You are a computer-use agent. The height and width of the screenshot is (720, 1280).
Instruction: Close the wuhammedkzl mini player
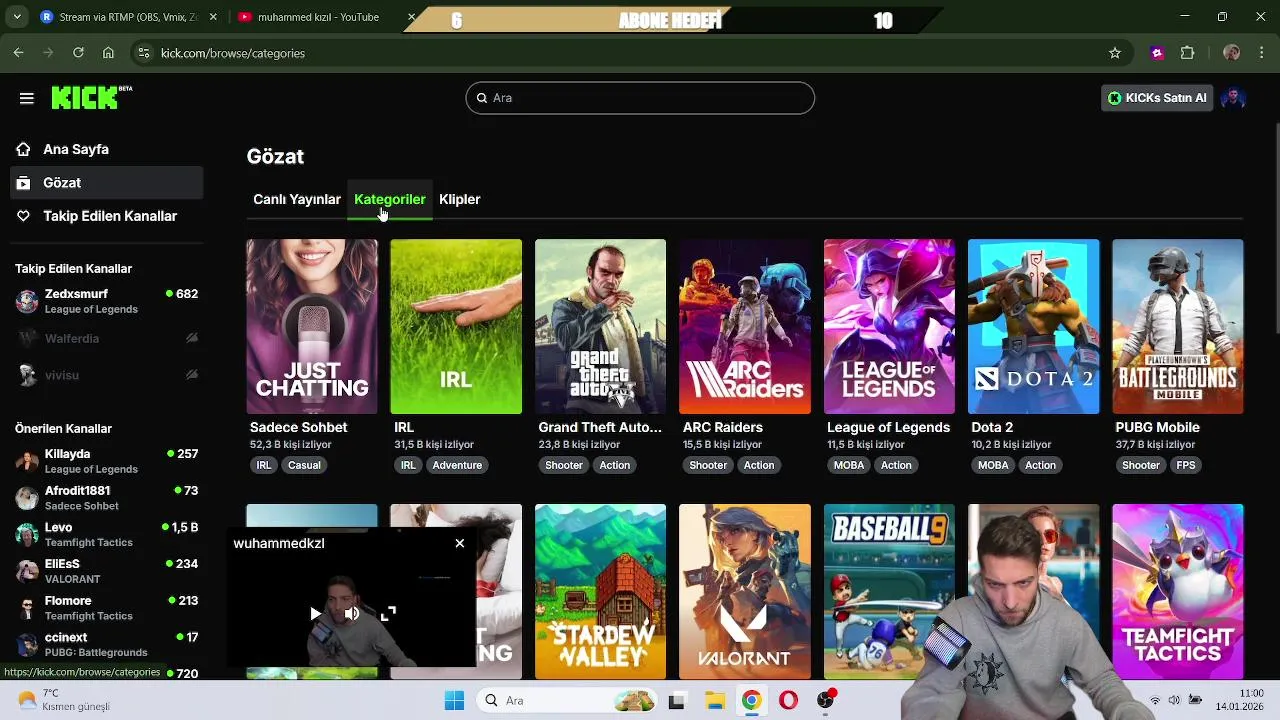[x=460, y=543]
